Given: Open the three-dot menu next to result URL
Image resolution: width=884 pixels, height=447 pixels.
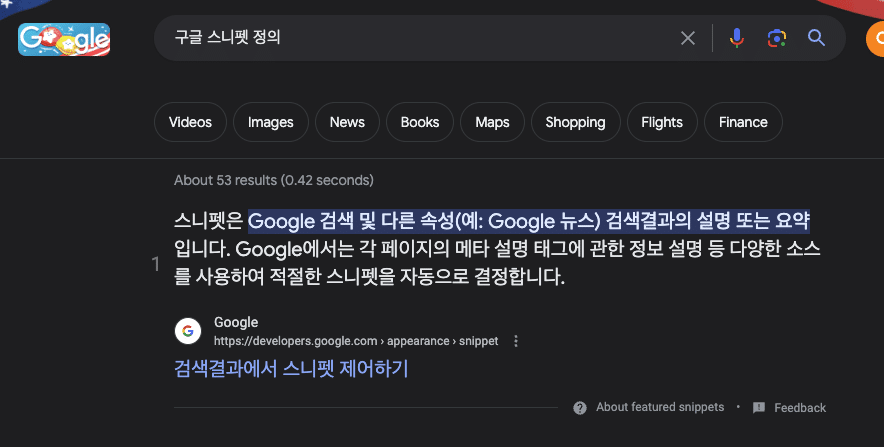Looking at the screenshot, I should [515, 341].
